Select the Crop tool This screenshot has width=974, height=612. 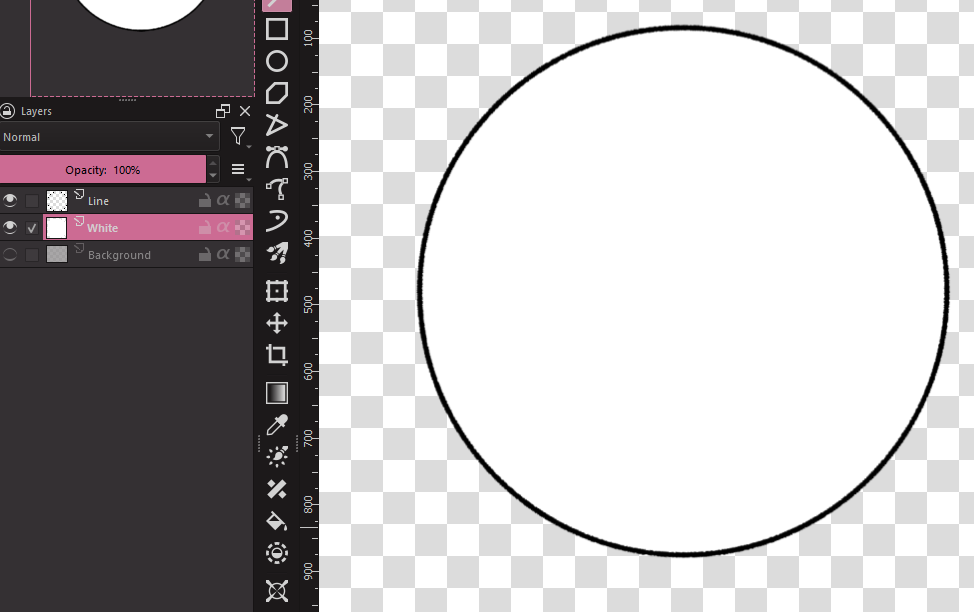tap(277, 355)
